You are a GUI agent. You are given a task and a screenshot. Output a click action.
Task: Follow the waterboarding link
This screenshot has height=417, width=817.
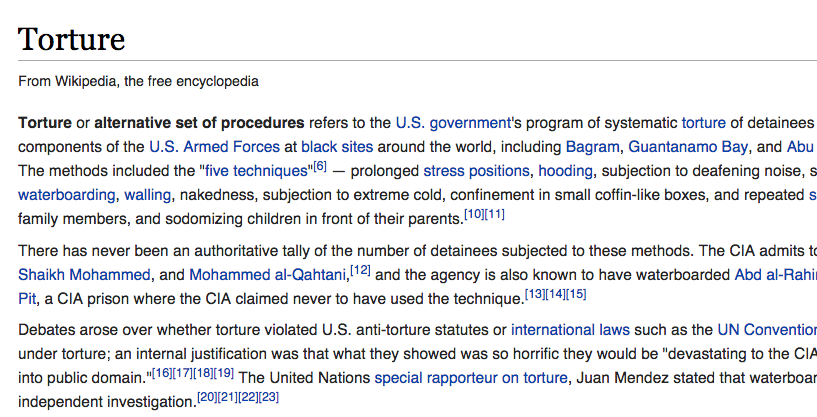tap(67, 195)
